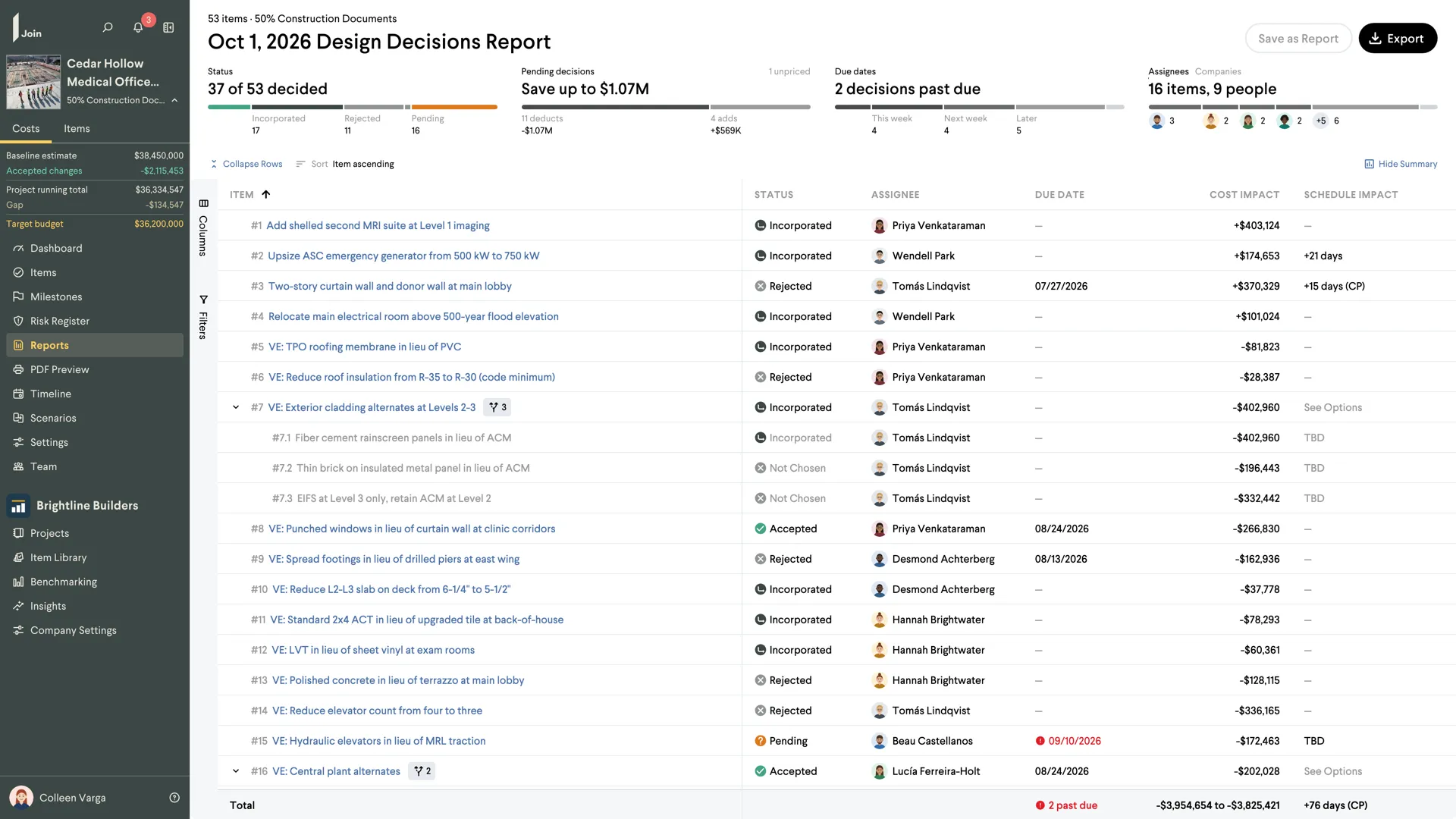Open item #15 Hydraulic elevators link
This screenshot has height=819, width=1456.
coord(378,741)
